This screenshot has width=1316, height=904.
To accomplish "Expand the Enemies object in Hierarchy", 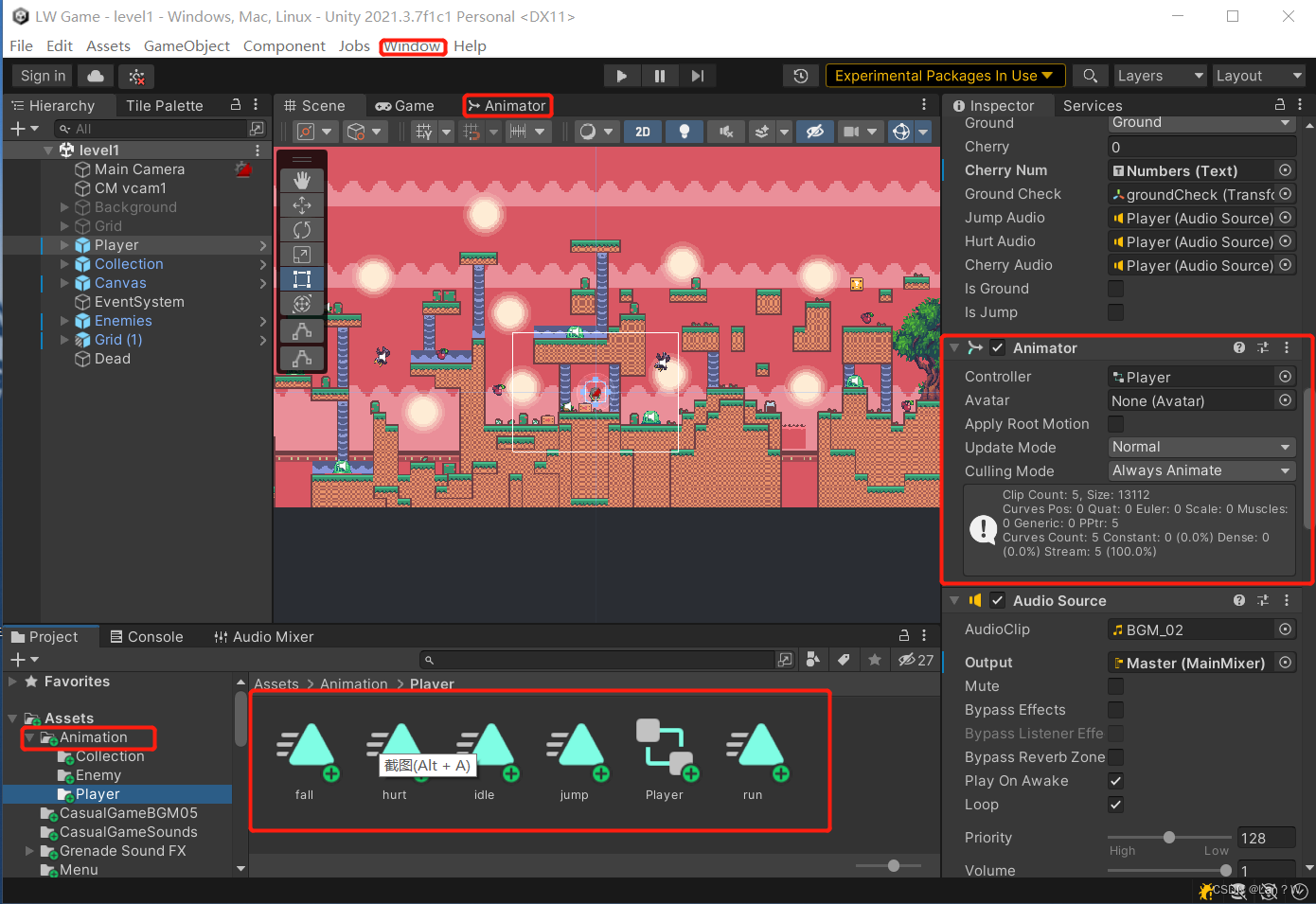I will pyautogui.click(x=64, y=321).
